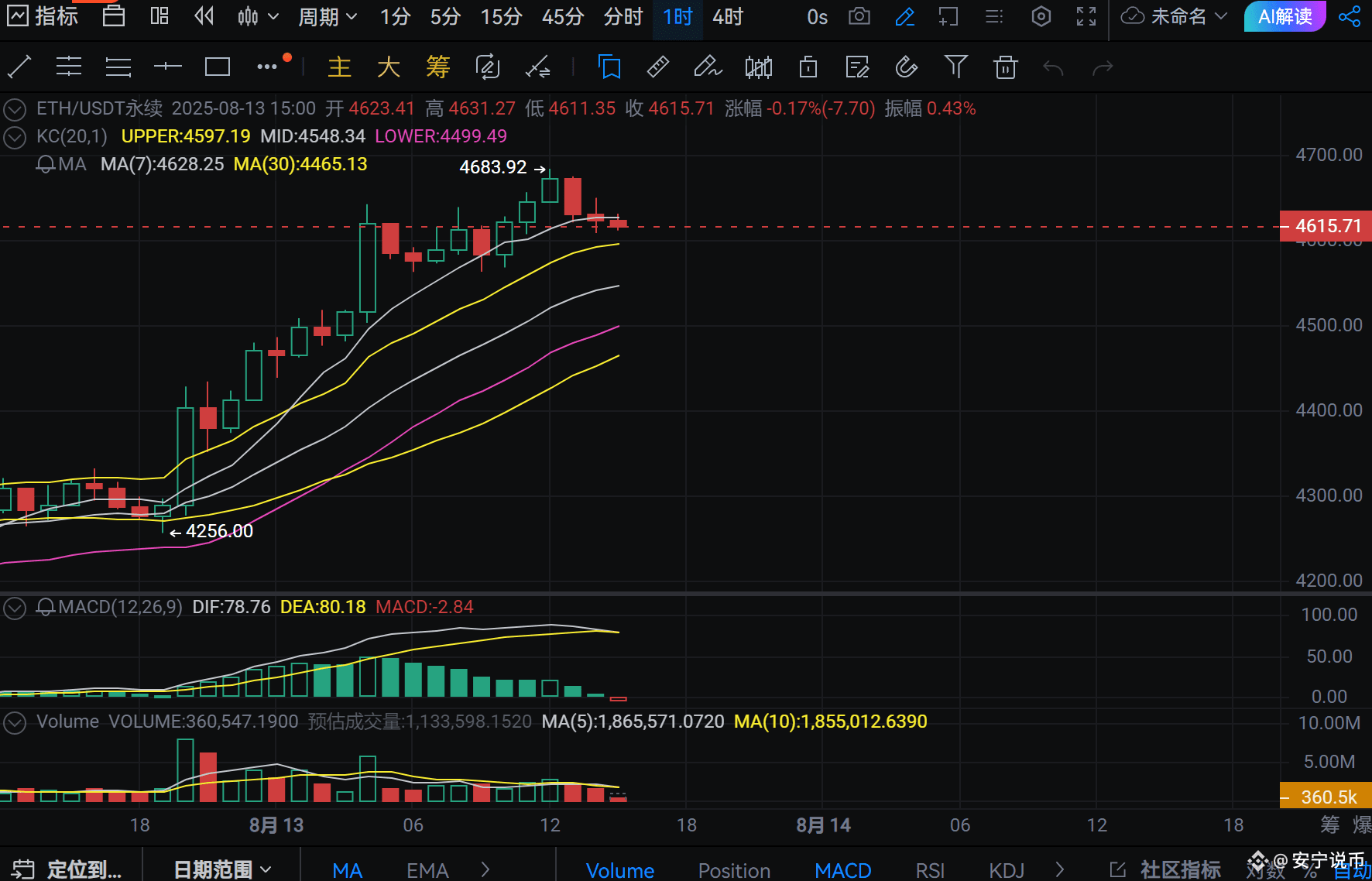Image resolution: width=1372 pixels, height=881 pixels.
Task: Toggle the MA indicator alert bell
Action: [x=46, y=164]
